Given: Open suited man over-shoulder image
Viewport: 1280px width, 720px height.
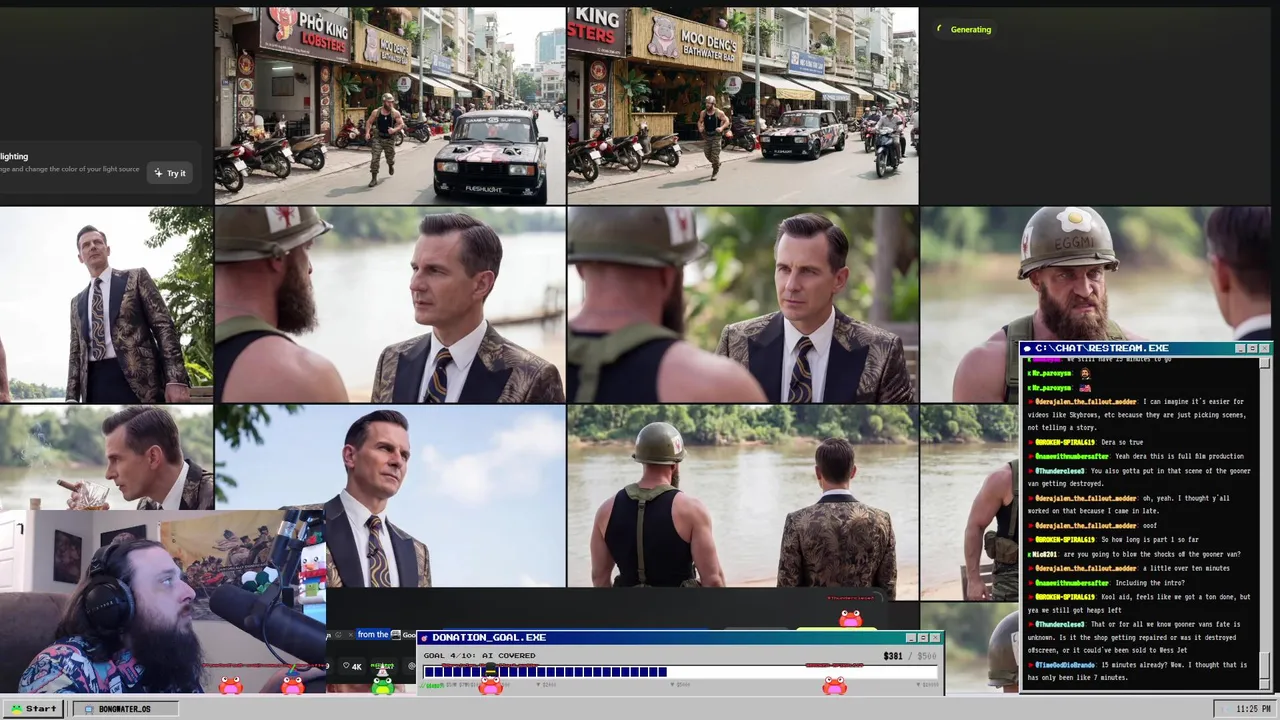Looking at the screenshot, I should coord(743,304).
